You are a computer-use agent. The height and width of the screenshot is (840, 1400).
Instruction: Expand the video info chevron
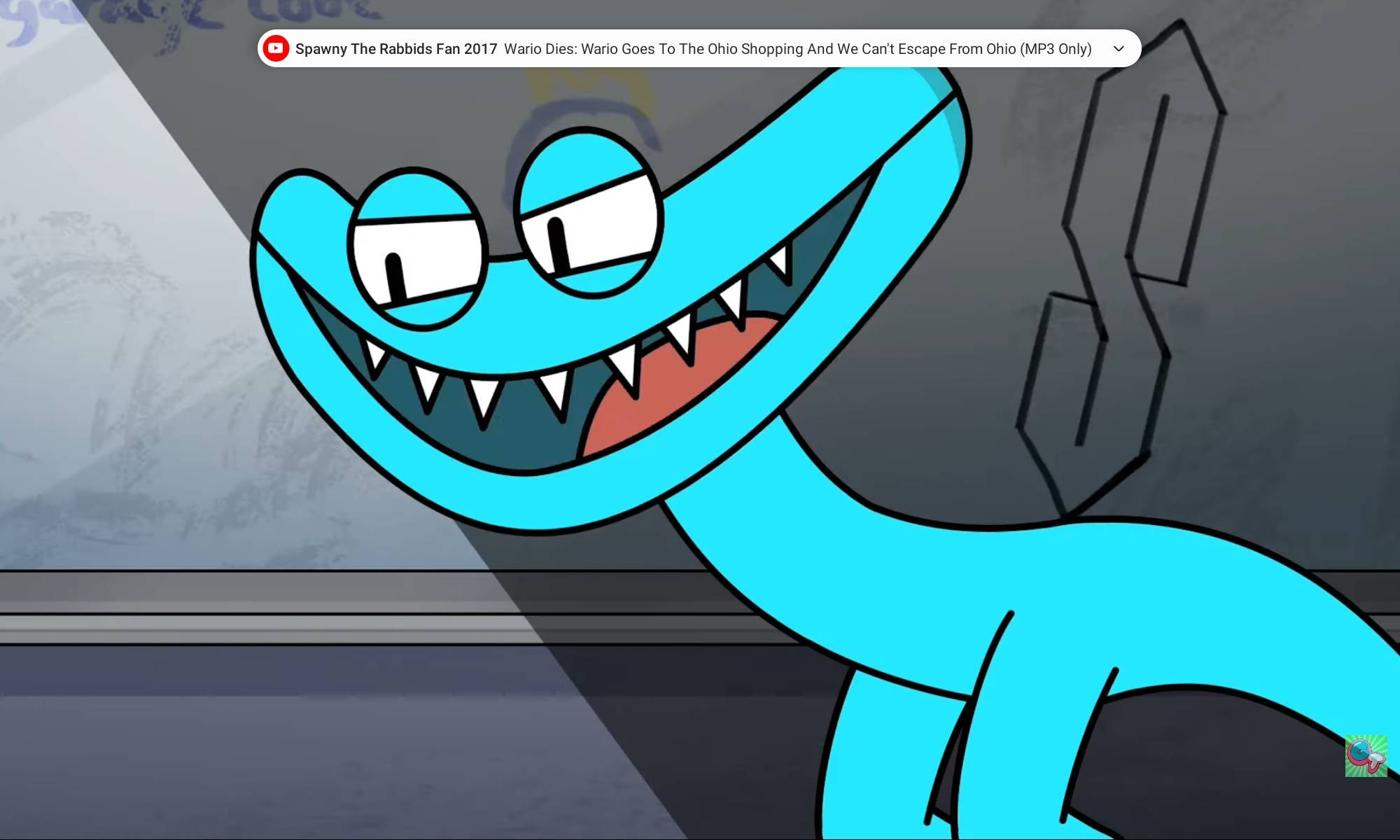coord(1119,48)
